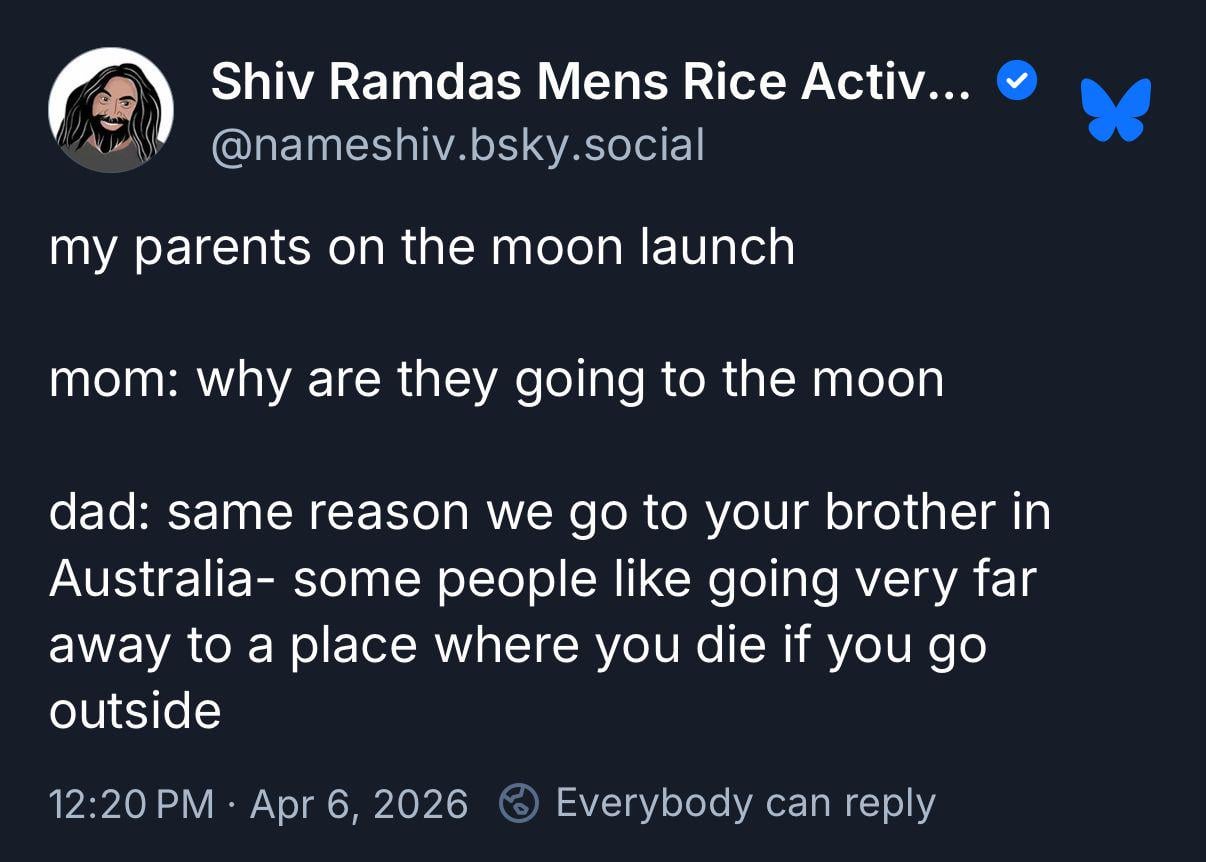1206x862 pixels.
Task: Click the blue verified checkmark badge
Action: coord(1018,82)
